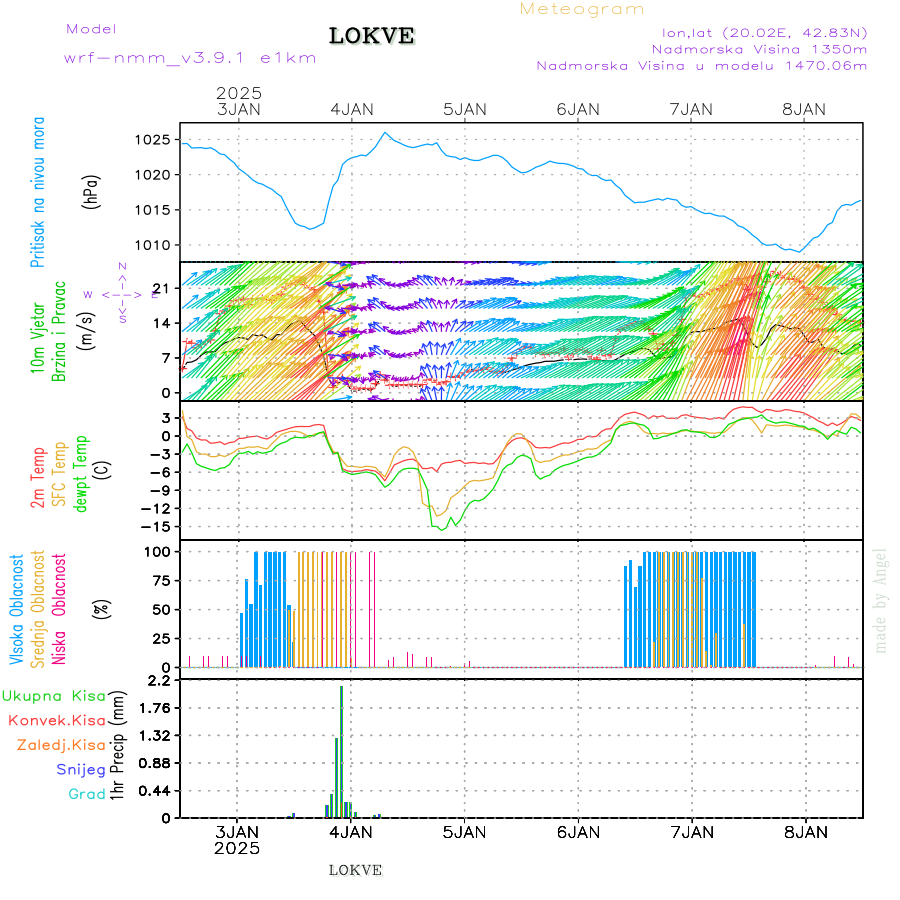The height and width of the screenshot is (900, 900).
Task: Click the '1020' pressure axis value
Action: (x=153, y=174)
